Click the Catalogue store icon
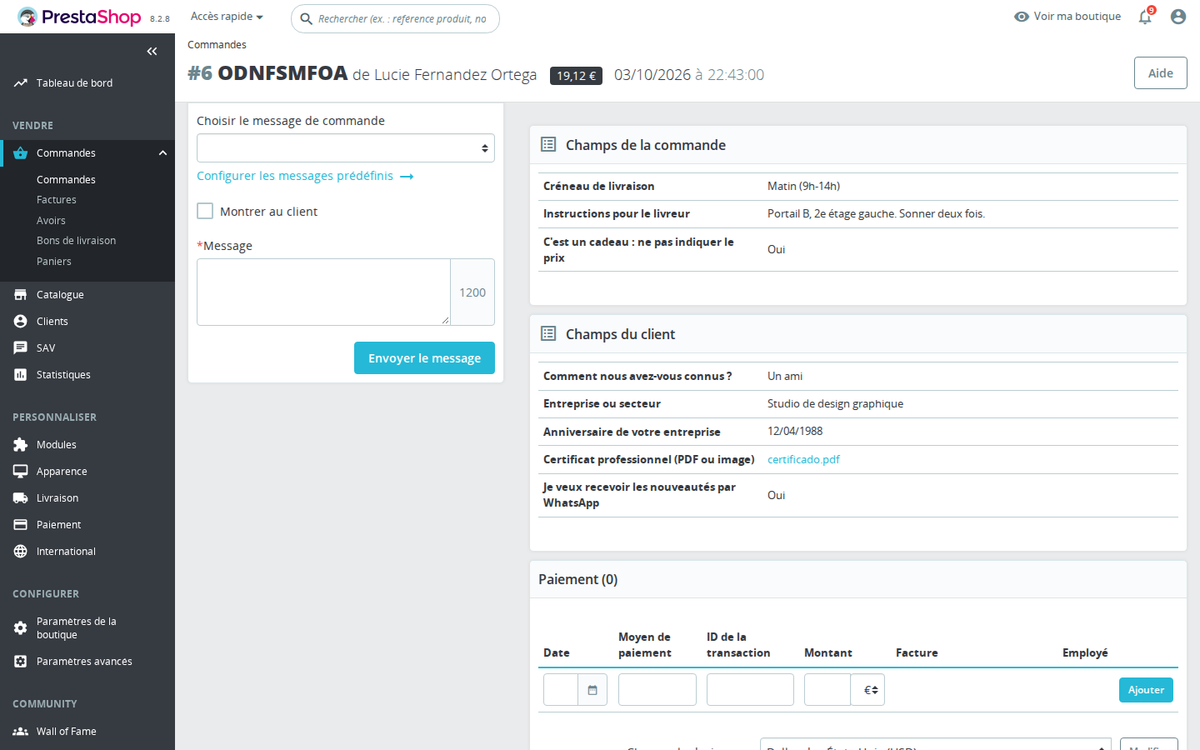Screen dimensions: 1200x750 pos(20,295)
